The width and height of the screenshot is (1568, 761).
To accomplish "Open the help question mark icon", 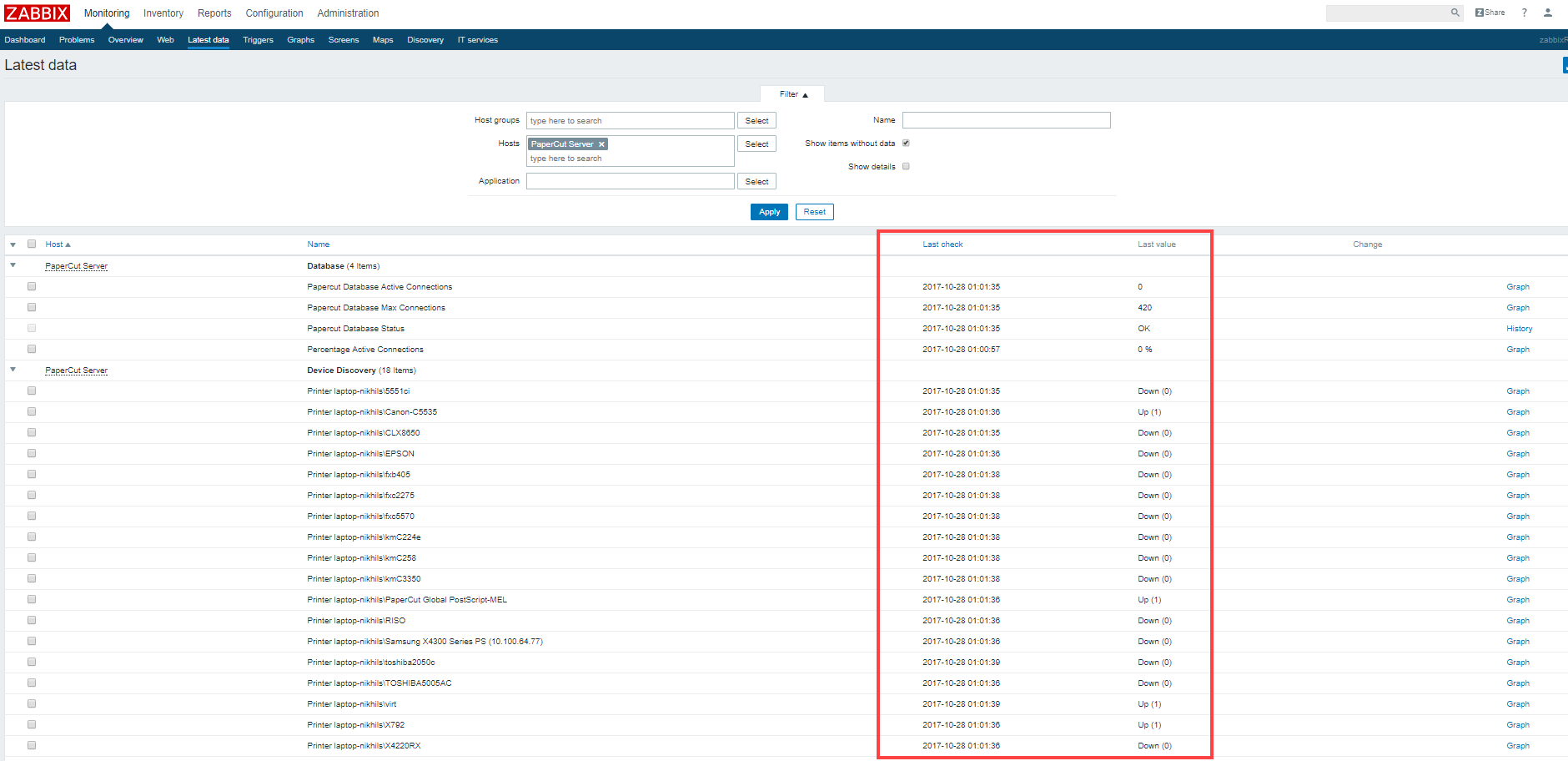I will pos(1524,13).
